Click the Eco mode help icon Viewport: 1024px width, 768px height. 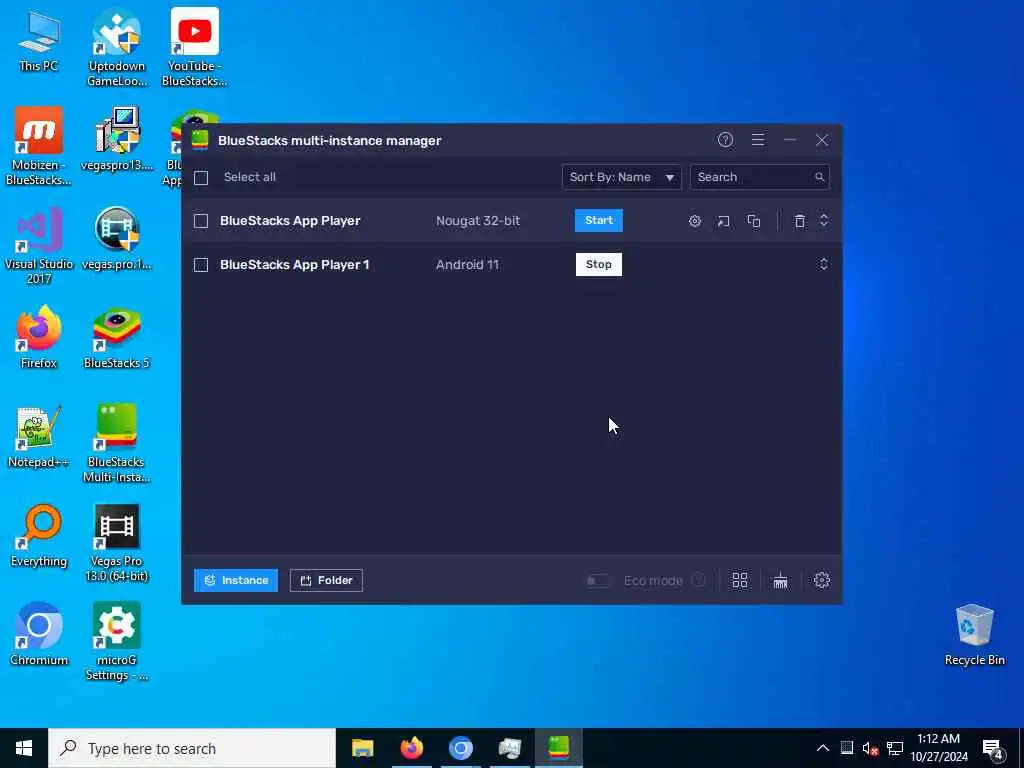tap(699, 580)
